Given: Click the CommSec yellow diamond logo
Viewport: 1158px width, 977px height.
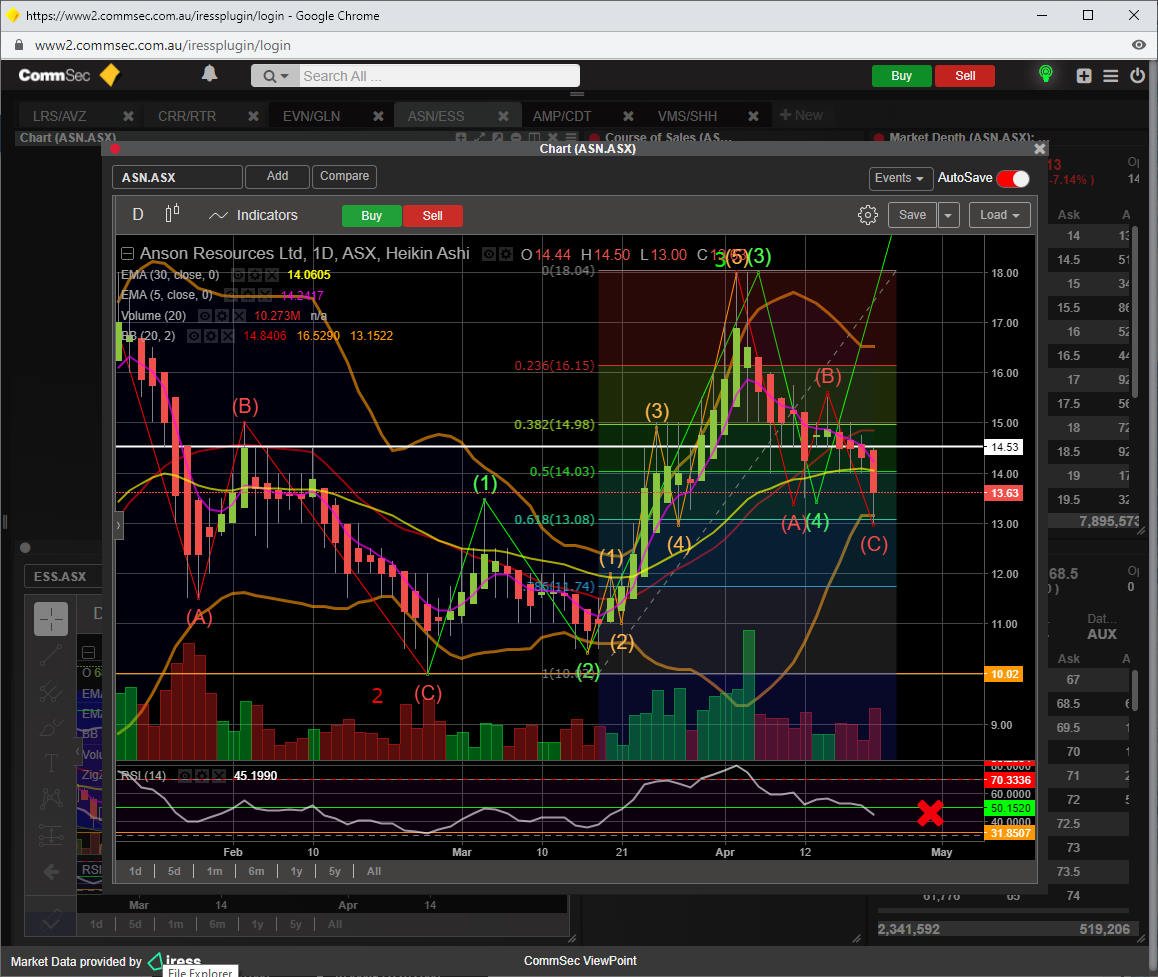Looking at the screenshot, I should (110, 75).
